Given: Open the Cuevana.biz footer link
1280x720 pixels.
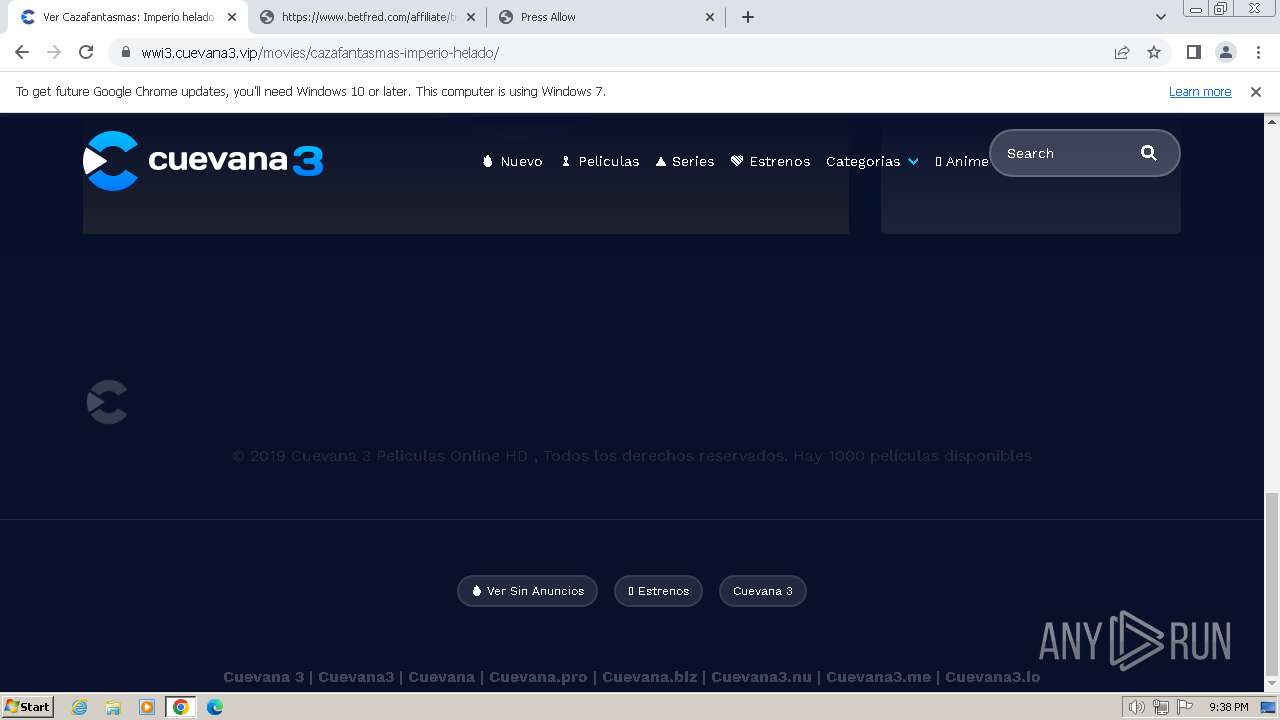Looking at the screenshot, I should point(650,677).
